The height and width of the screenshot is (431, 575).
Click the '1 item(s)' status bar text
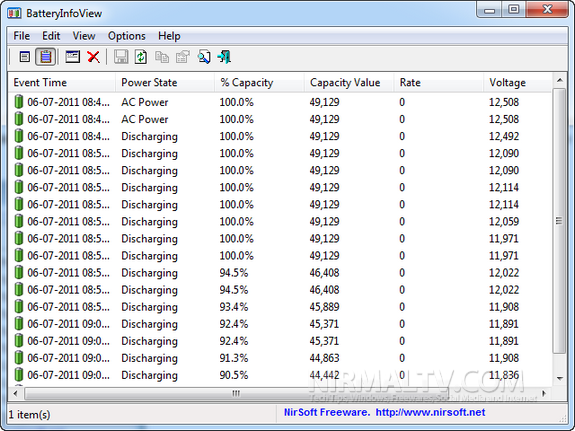pyautogui.click(x=29, y=414)
